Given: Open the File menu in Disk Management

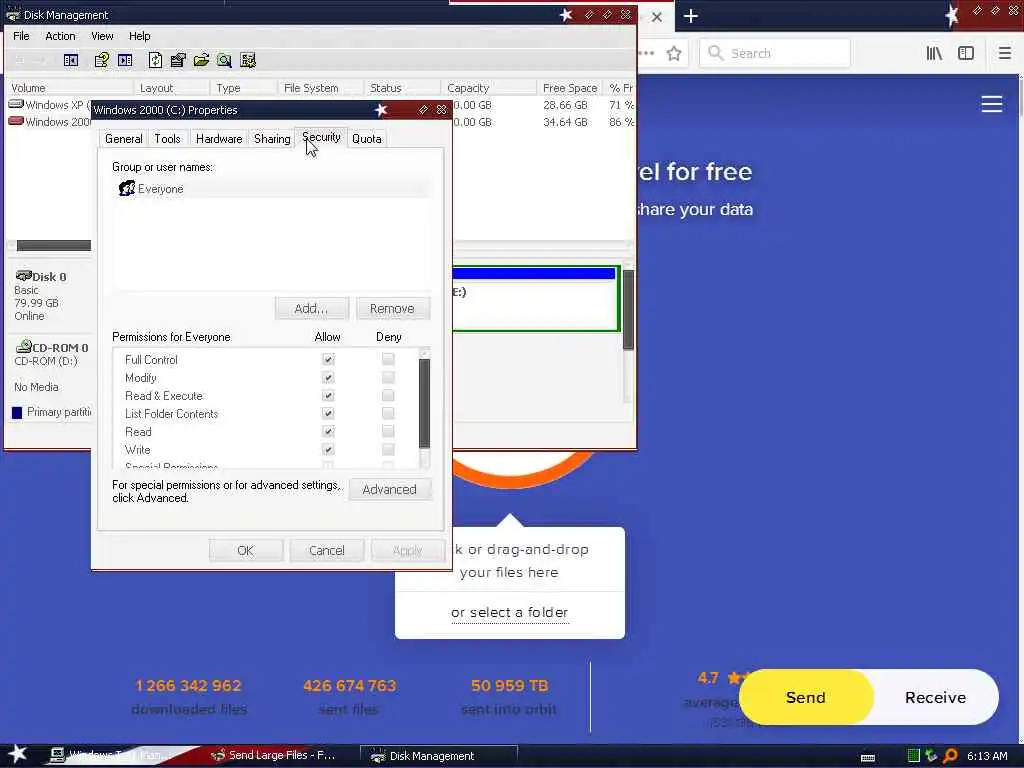Looking at the screenshot, I should (21, 36).
